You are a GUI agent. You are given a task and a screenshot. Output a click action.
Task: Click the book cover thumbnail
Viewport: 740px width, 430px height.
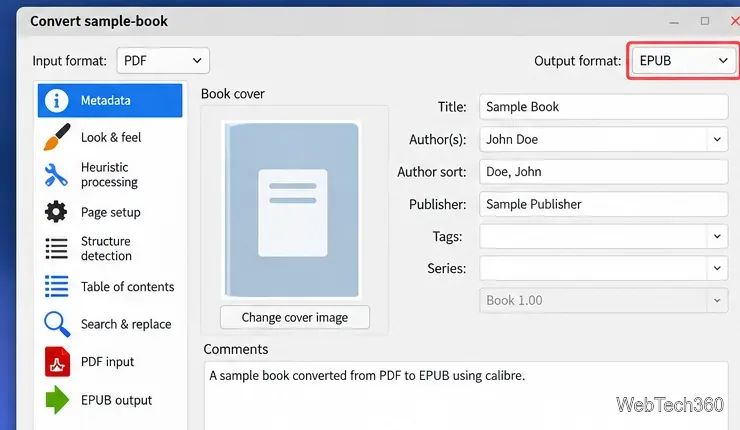click(292, 210)
